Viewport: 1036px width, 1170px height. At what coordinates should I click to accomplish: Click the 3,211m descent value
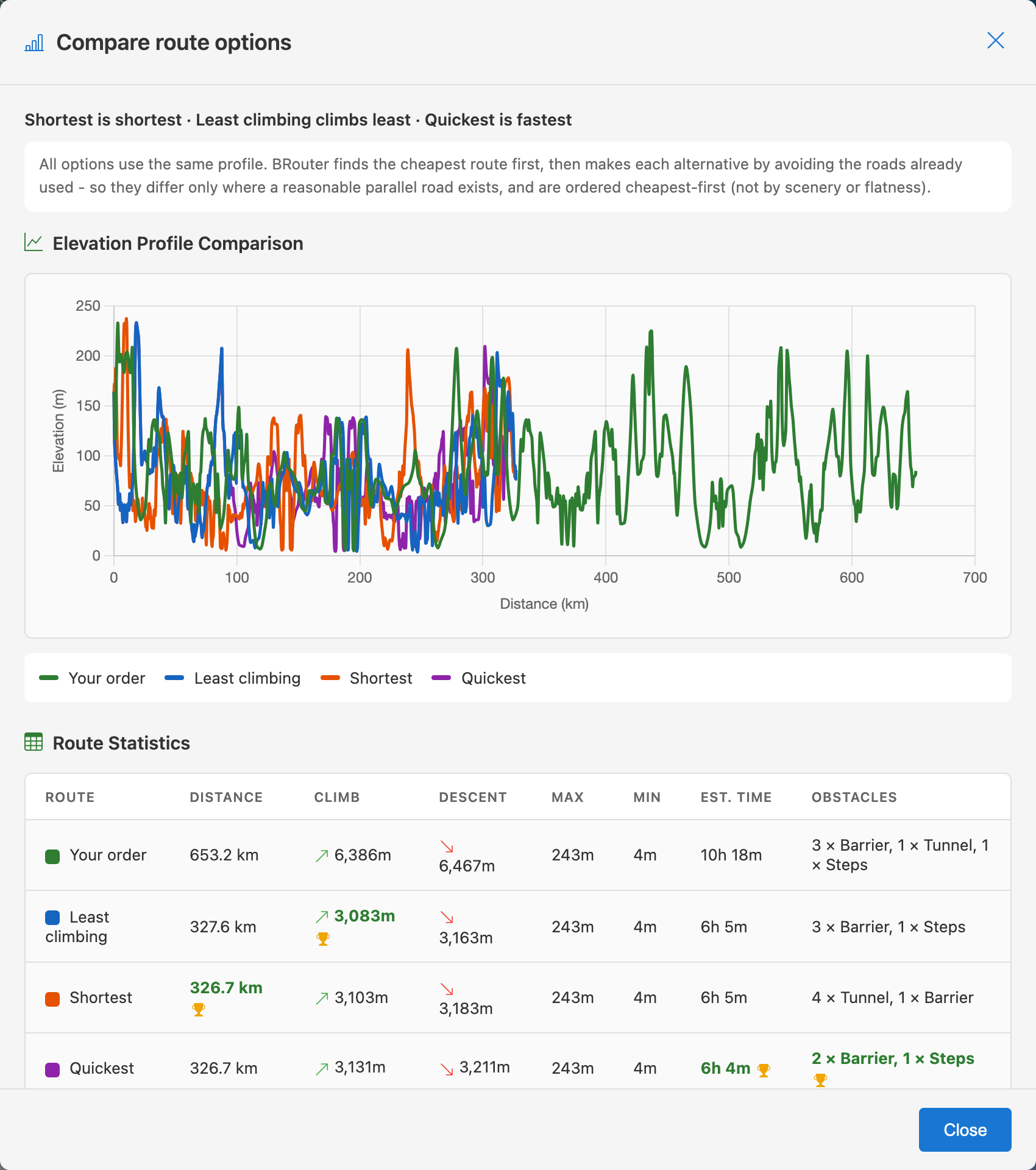[484, 1067]
